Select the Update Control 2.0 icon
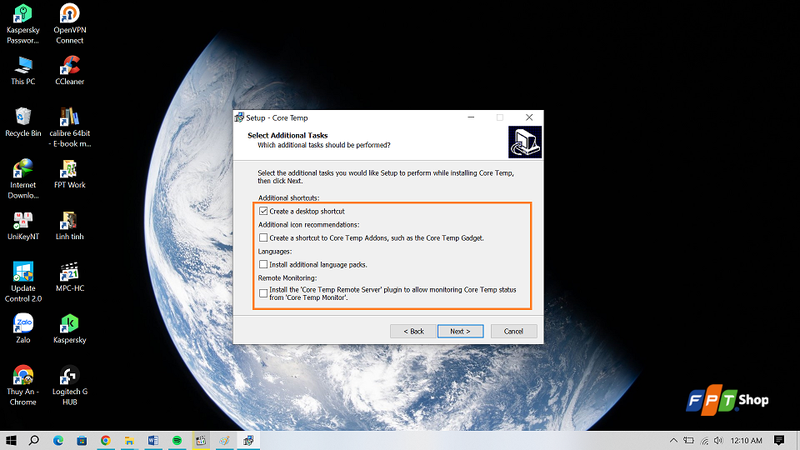 click(x=23, y=282)
